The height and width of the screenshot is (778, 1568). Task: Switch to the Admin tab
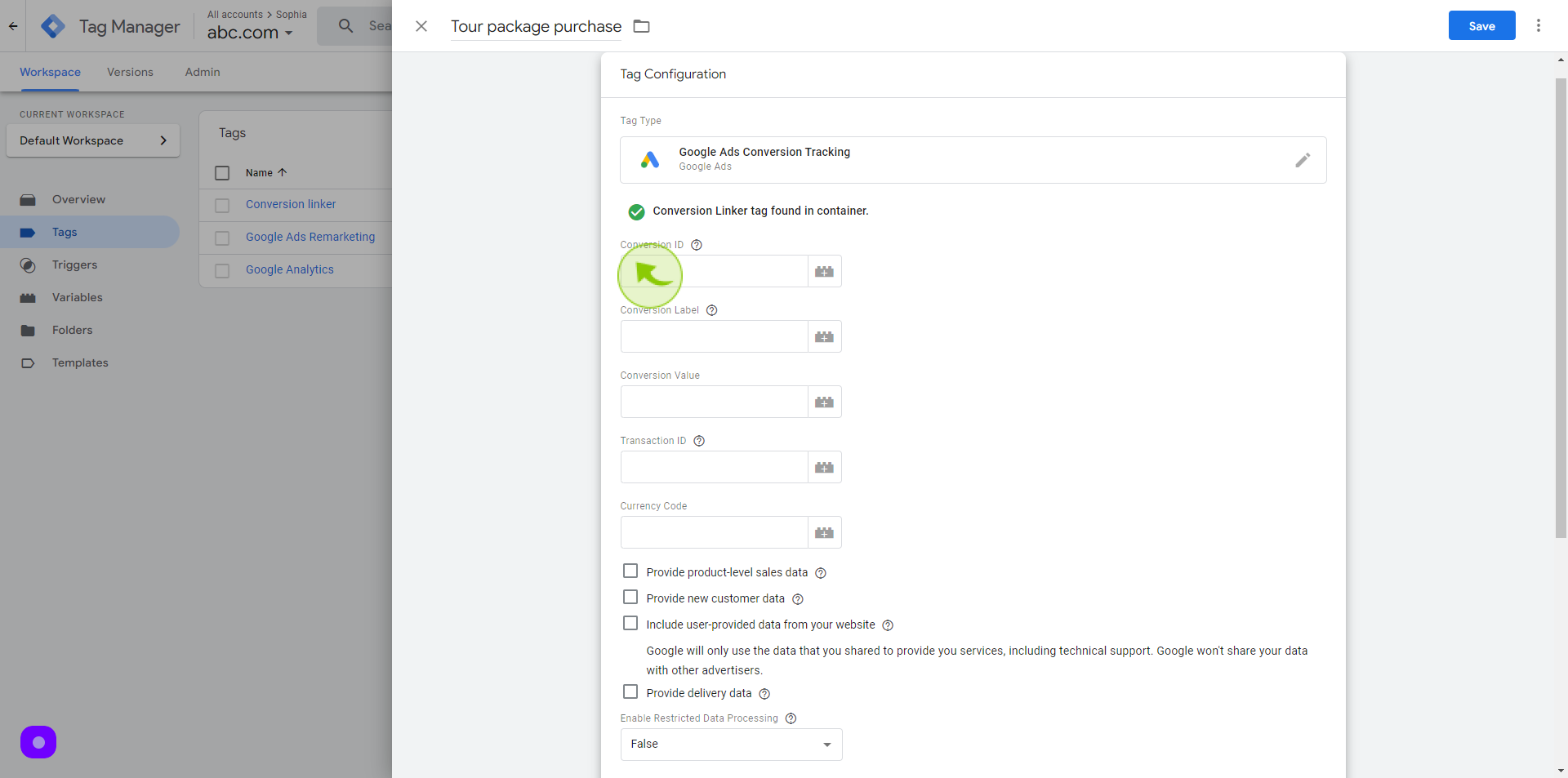pyautogui.click(x=203, y=72)
